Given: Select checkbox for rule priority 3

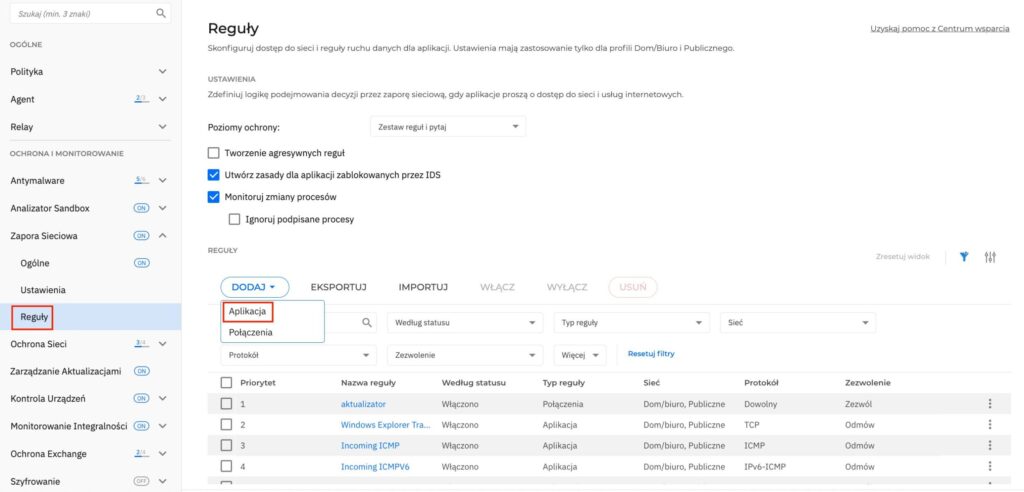Looking at the screenshot, I should click(227, 446).
